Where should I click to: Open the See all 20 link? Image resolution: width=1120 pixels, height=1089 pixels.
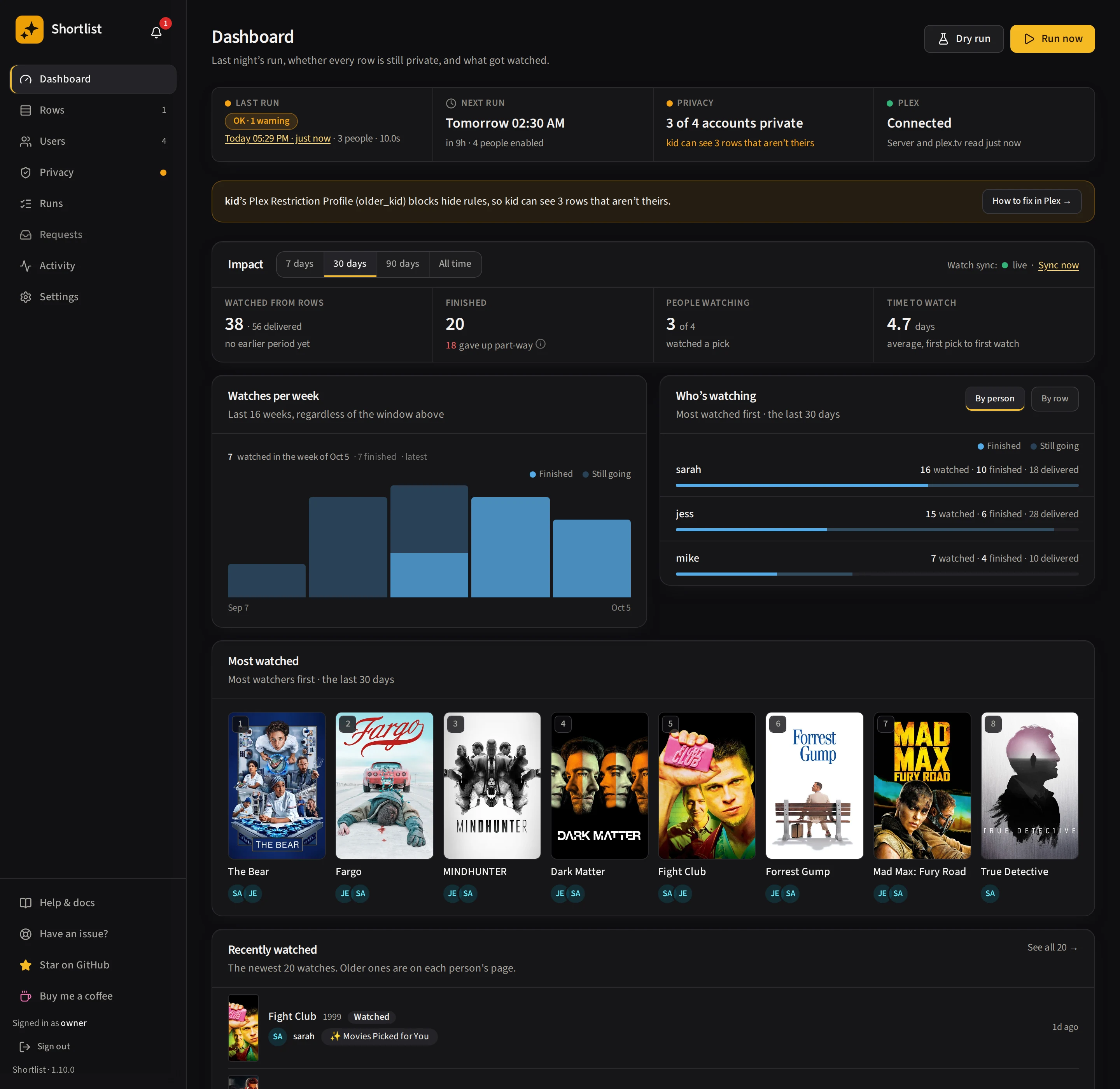click(x=1052, y=948)
